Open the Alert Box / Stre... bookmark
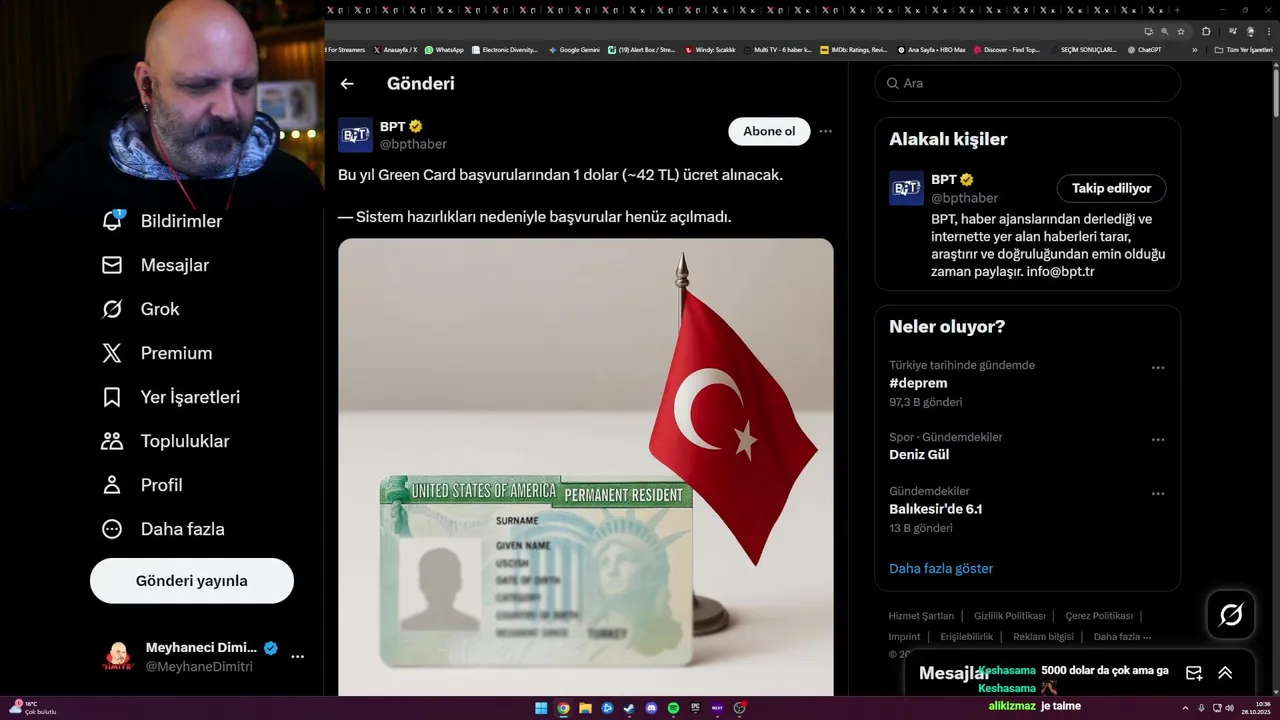 click(641, 50)
